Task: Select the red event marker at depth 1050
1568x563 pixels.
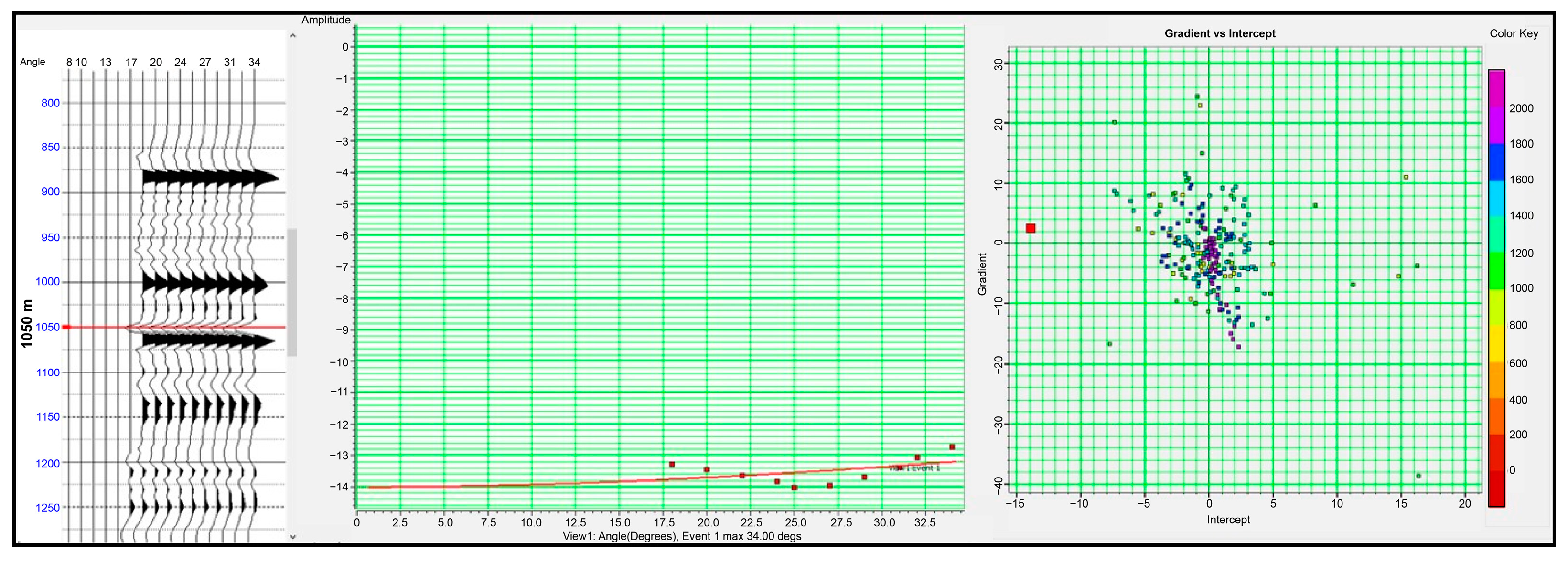Action: (67, 327)
